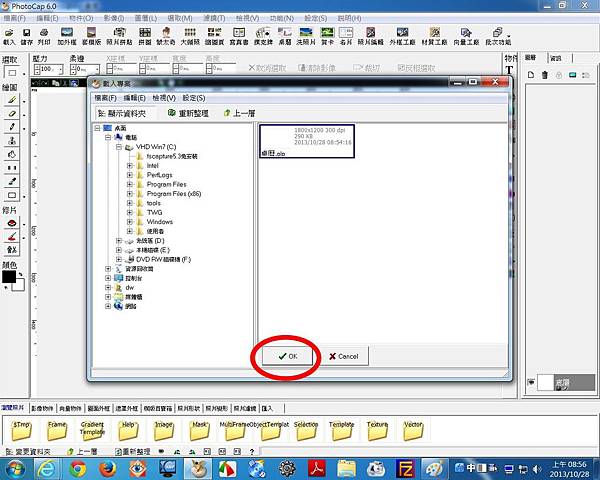Expand the Program Files folder node

tap(130, 184)
